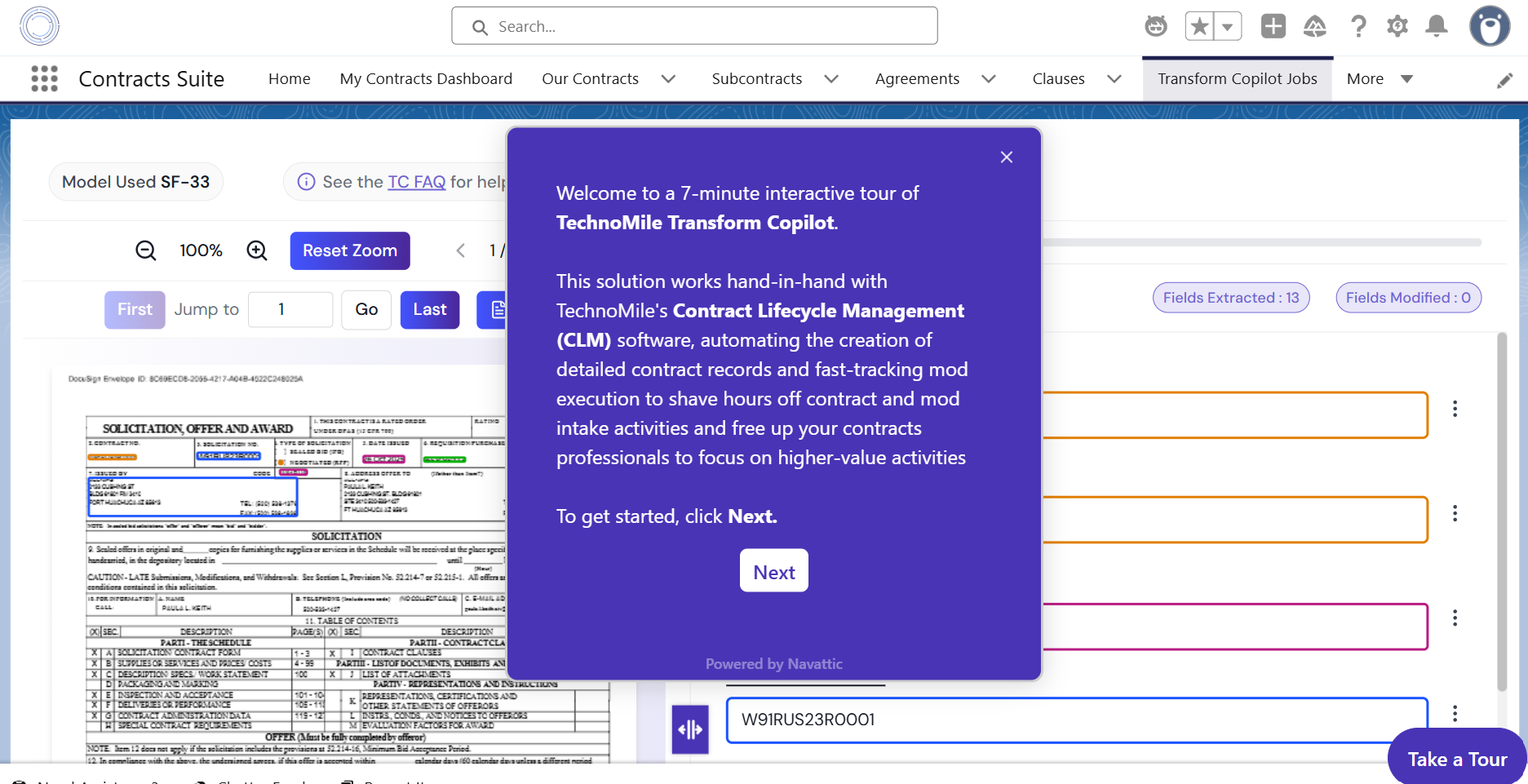The width and height of the screenshot is (1528, 784).
Task: Click the progress bar above extracted fields
Action: pyautogui.click(x=1262, y=242)
